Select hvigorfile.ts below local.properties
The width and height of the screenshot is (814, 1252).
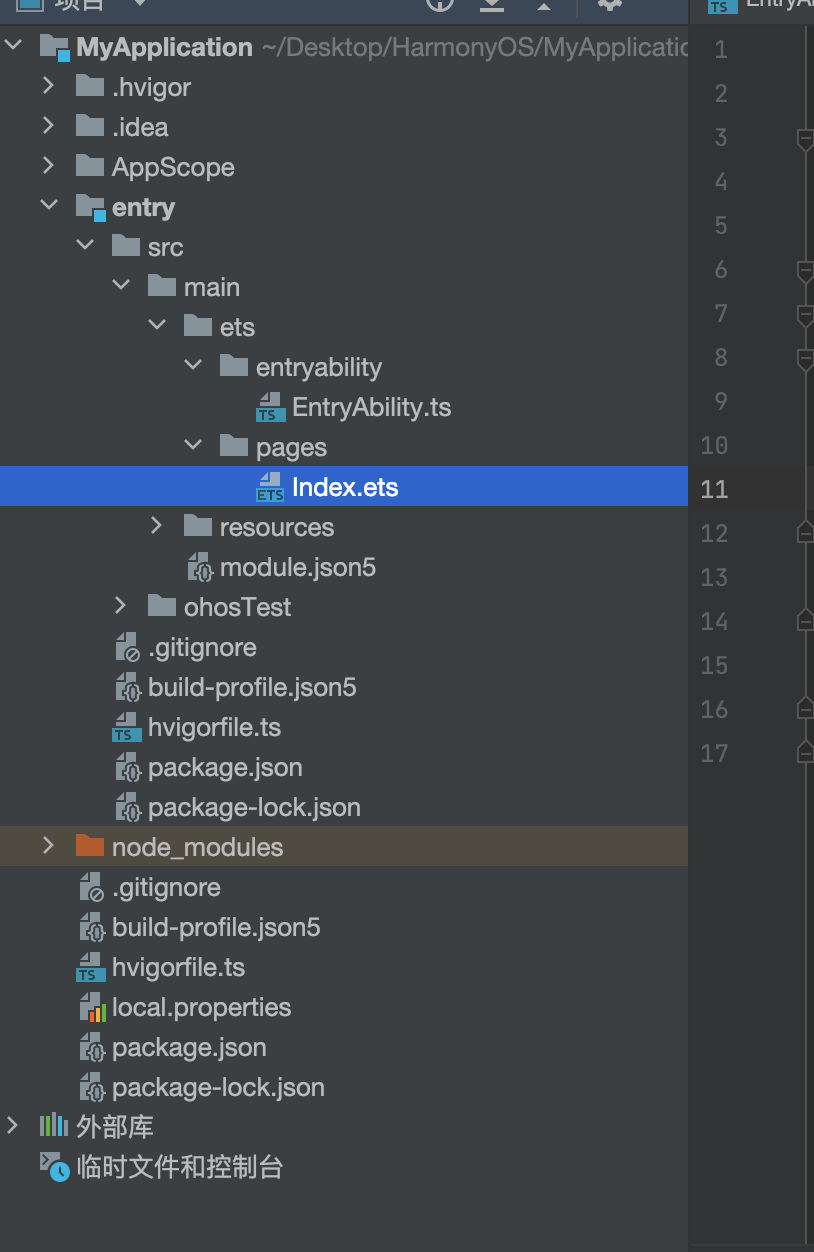click(178, 968)
